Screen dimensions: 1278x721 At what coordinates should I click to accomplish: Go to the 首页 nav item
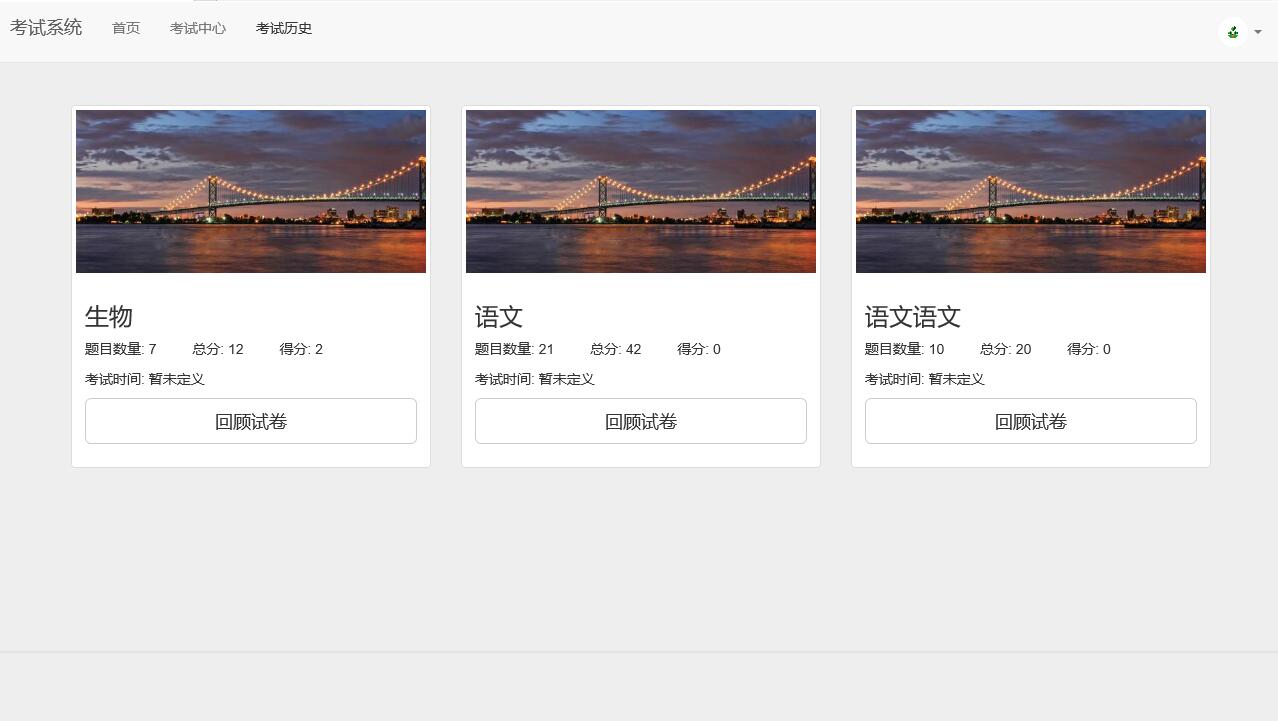point(126,28)
